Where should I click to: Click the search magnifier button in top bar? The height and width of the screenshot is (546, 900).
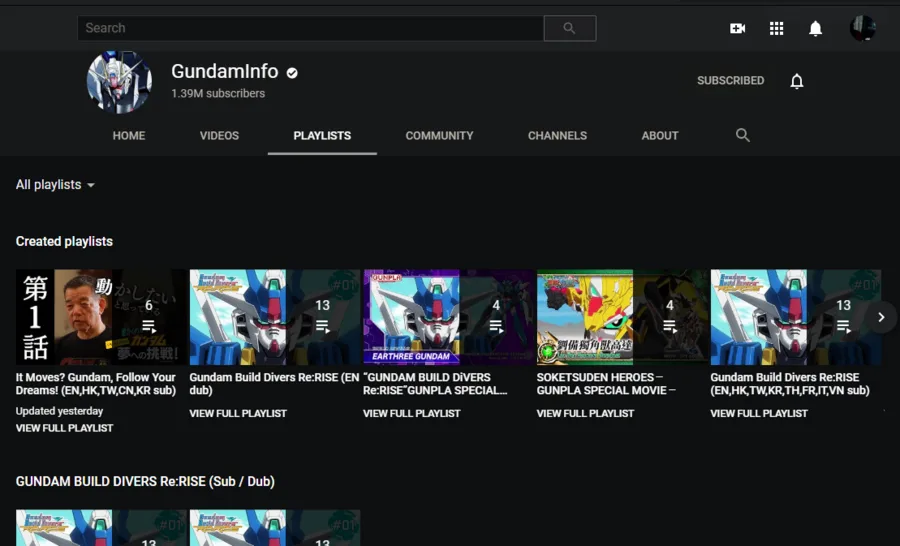click(x=569, y=28)
